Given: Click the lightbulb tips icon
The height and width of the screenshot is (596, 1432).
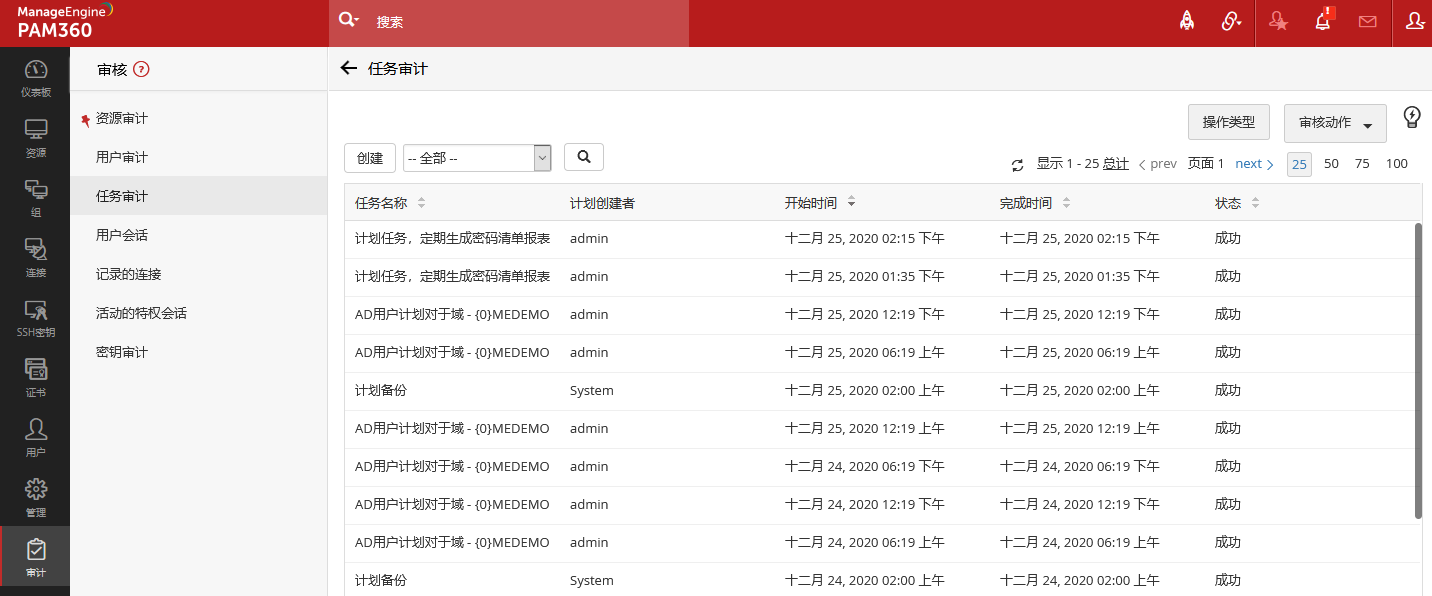Looking at the screenshot, I should pyautogui.click(x=1412, y=117).
